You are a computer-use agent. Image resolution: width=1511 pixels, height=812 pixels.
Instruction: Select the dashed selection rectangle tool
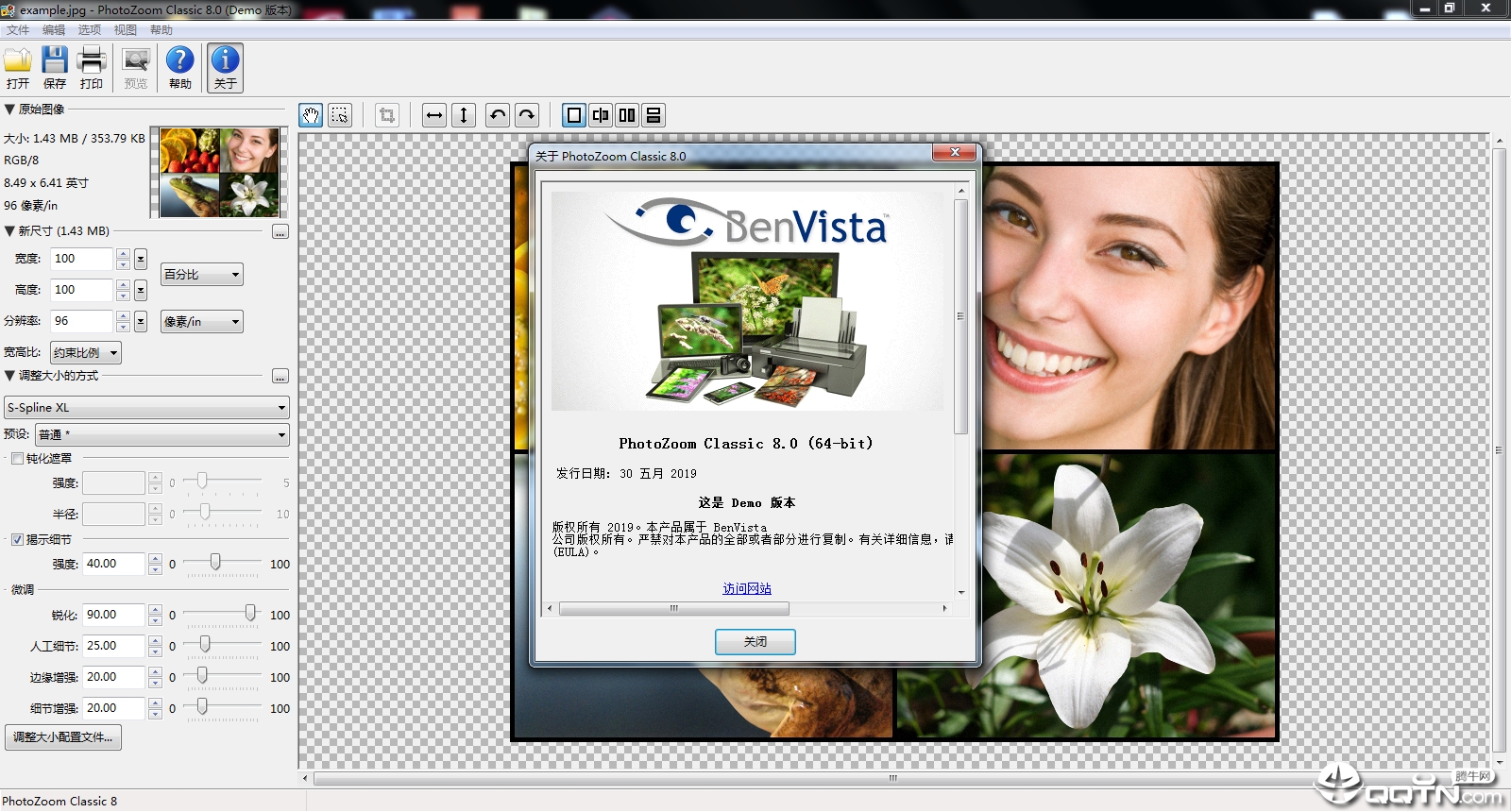[x=340, y=115]
